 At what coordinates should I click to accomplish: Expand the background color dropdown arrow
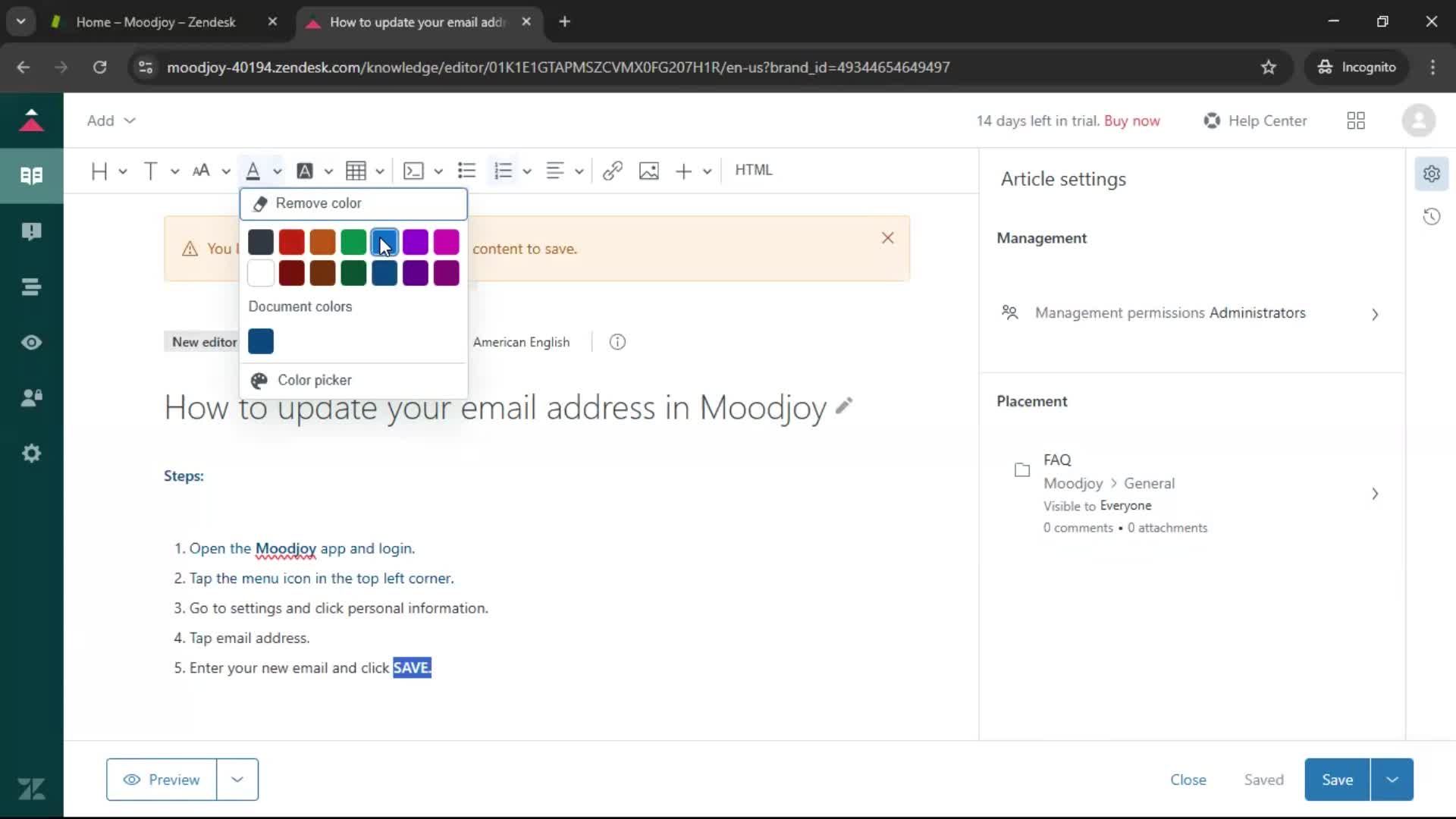tap(328, 171)
